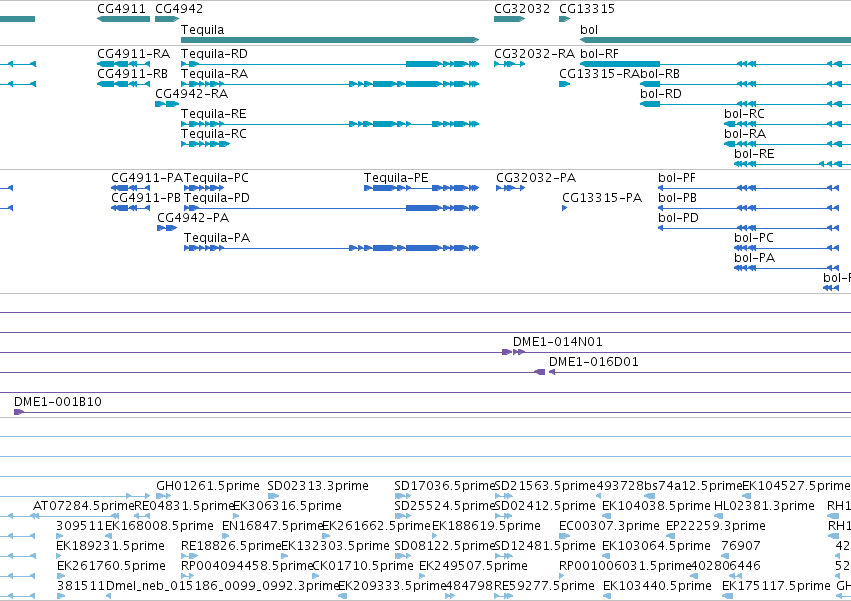Image resolution: width=851 pixels, height=601 pixels.
Task: Select the Tequila-PD protein label
Action: coord(217,198)
